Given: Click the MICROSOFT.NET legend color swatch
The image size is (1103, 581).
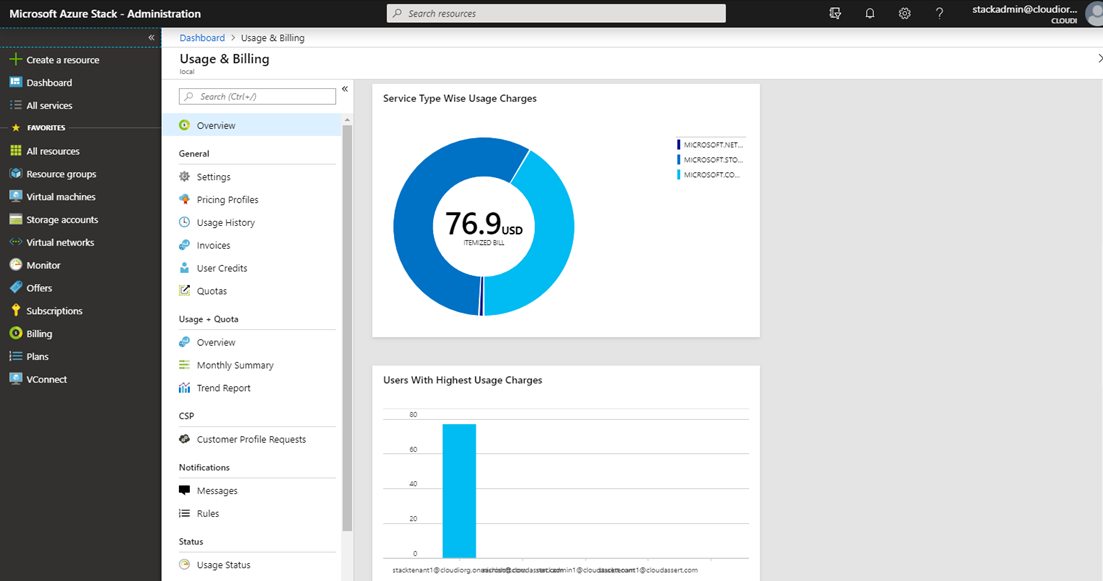Looking at the screenshot, I should [679, 145].
